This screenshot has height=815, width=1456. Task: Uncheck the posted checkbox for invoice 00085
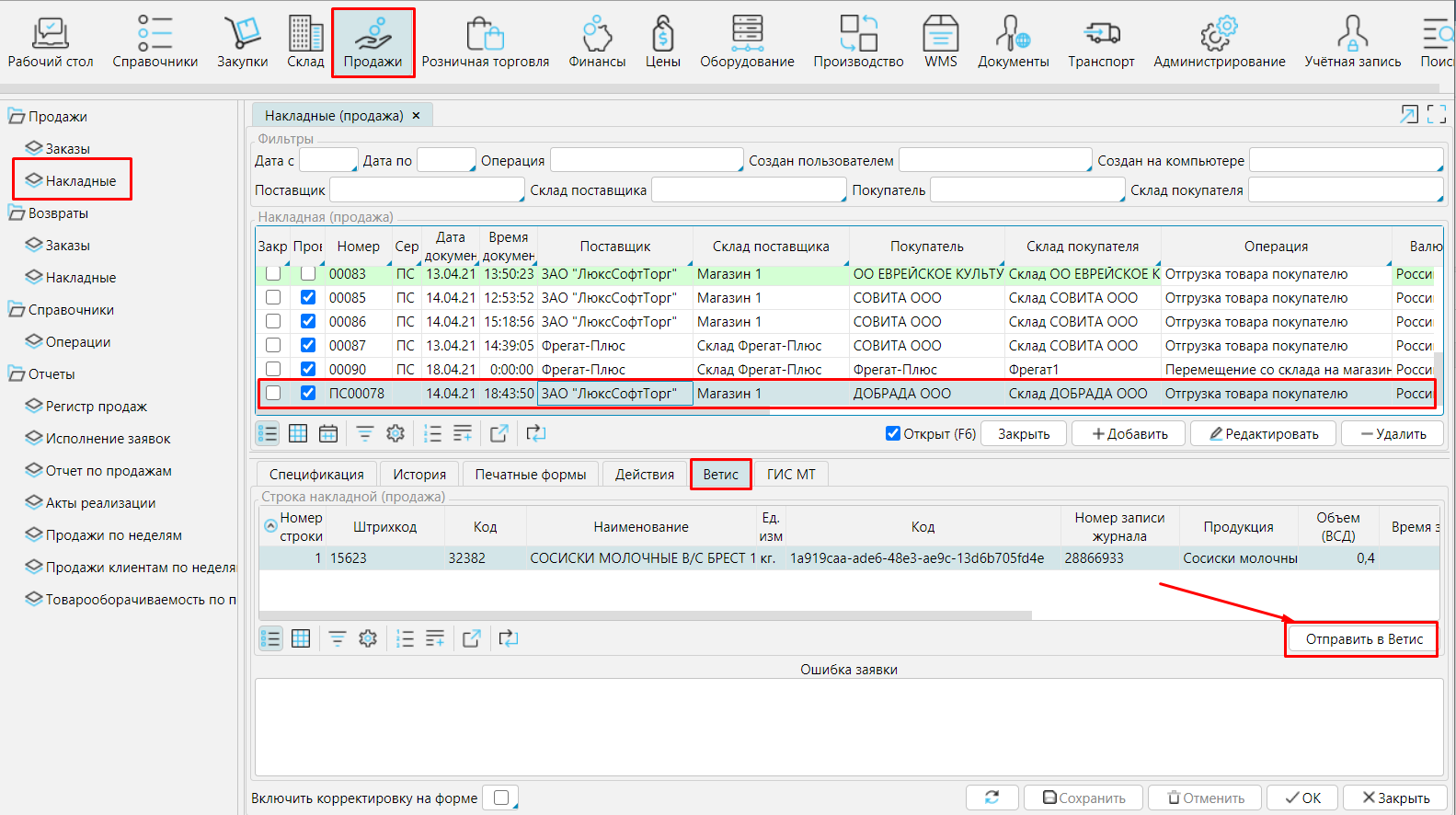click(x=308, y=297)
